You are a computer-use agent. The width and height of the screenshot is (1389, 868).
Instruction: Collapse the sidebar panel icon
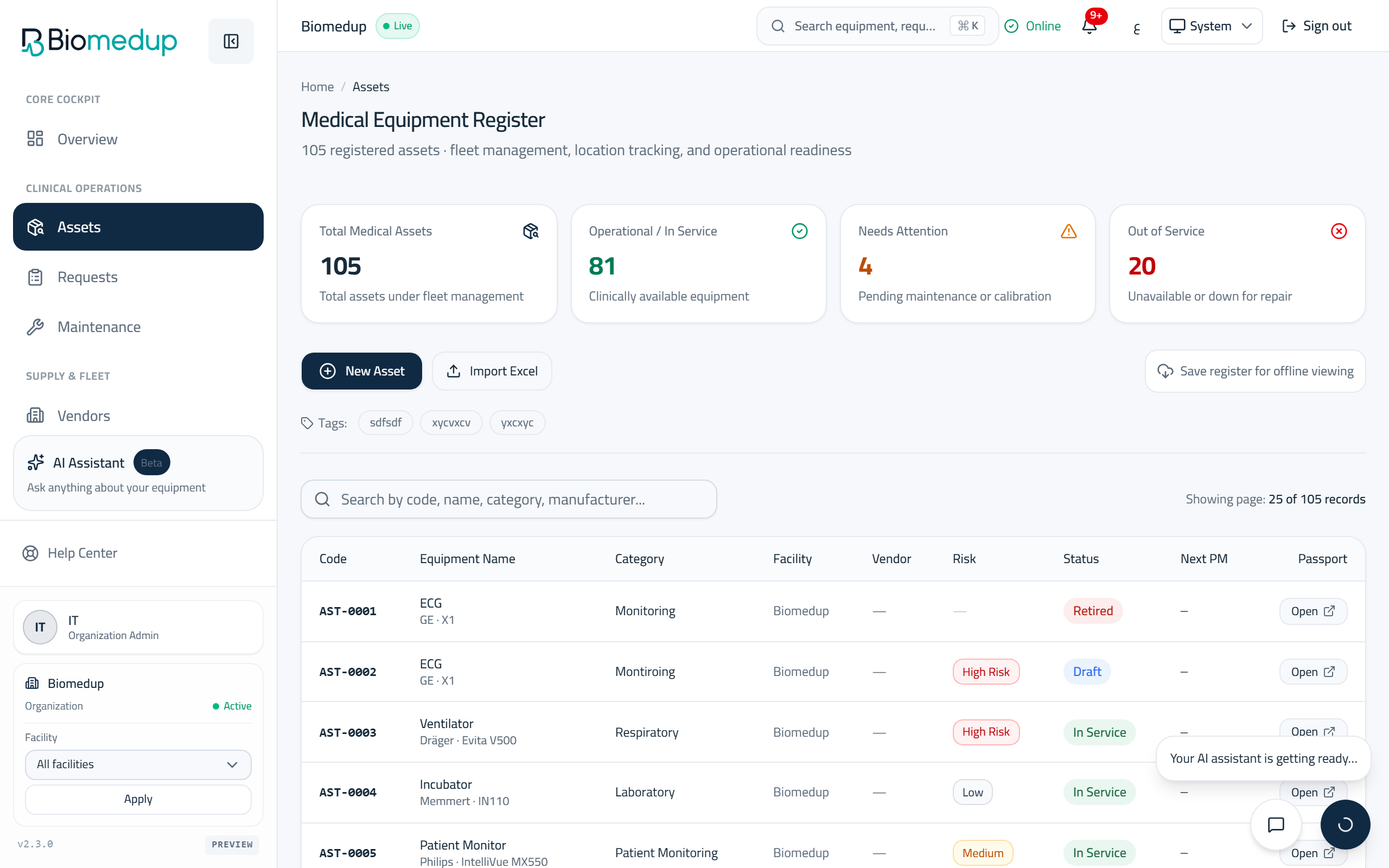coord(231,41)
